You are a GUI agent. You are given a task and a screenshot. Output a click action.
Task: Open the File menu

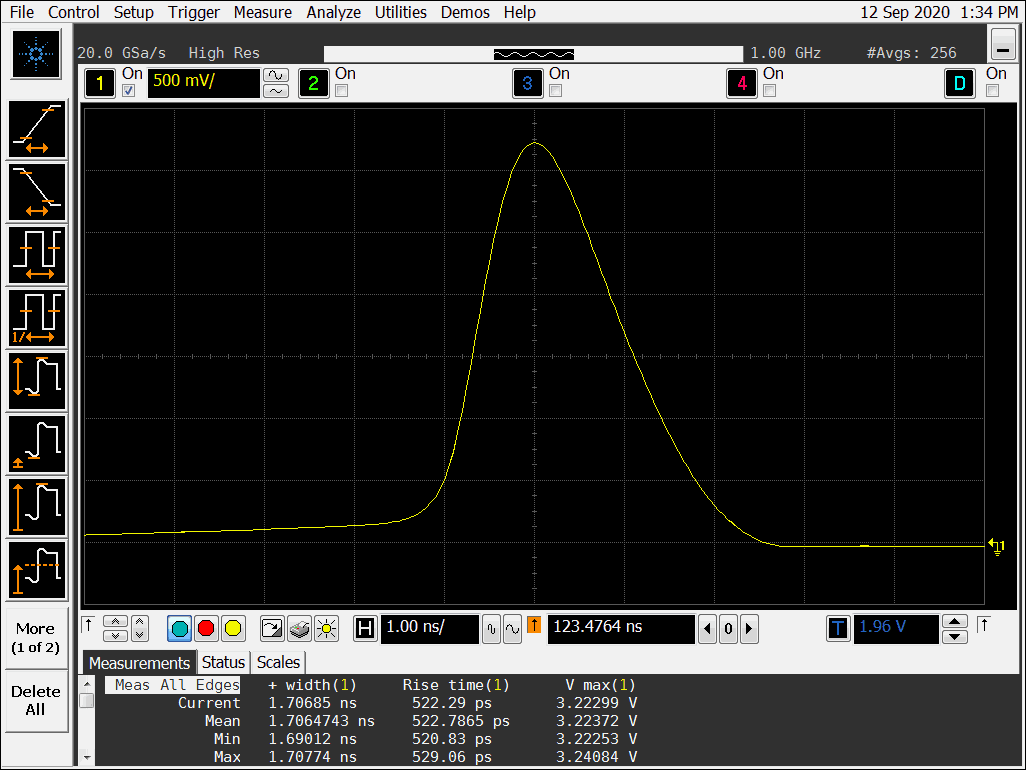22,12
